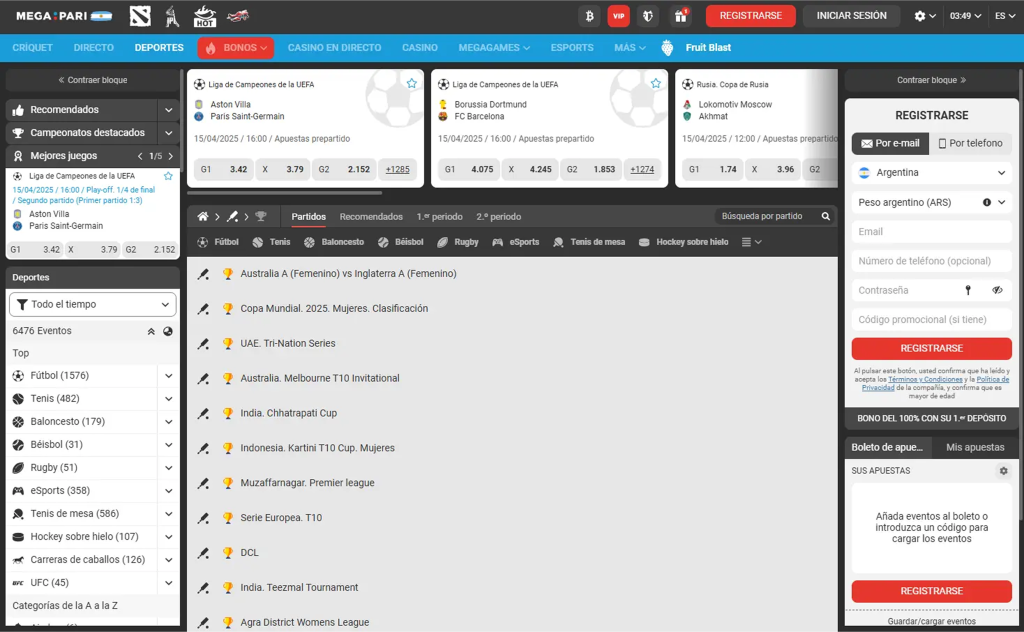The image size is (1024, 632).
Task: Select eSports in the sports filter bar
Action: [516, 242]
